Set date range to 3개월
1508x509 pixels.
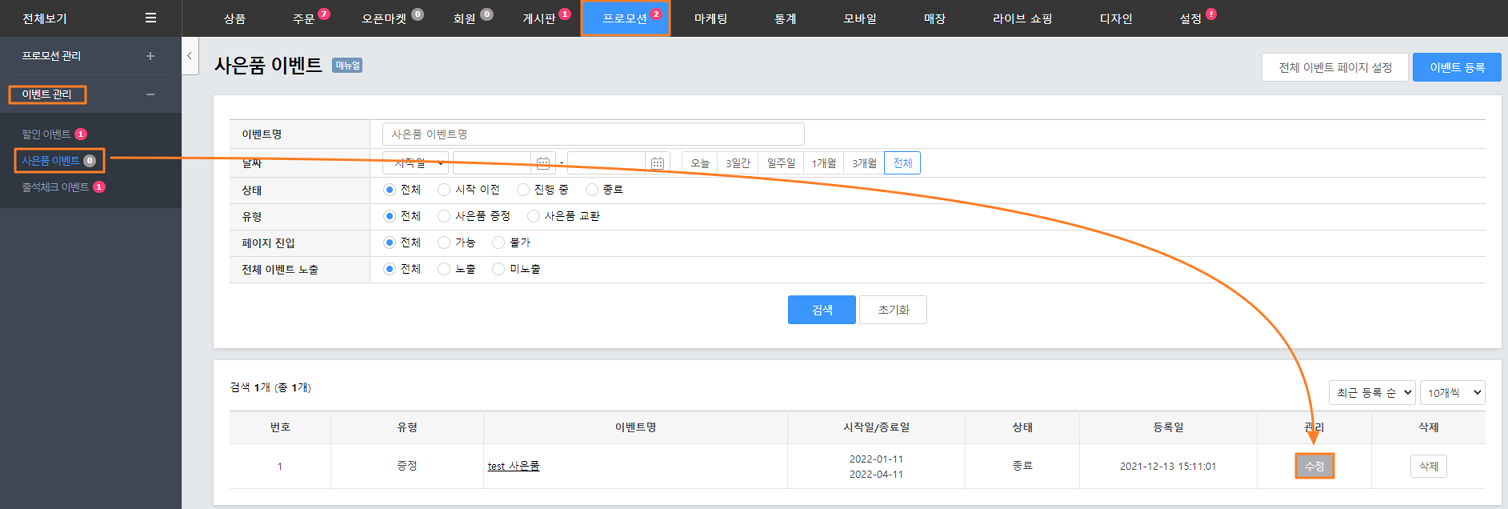coord(864,163)
